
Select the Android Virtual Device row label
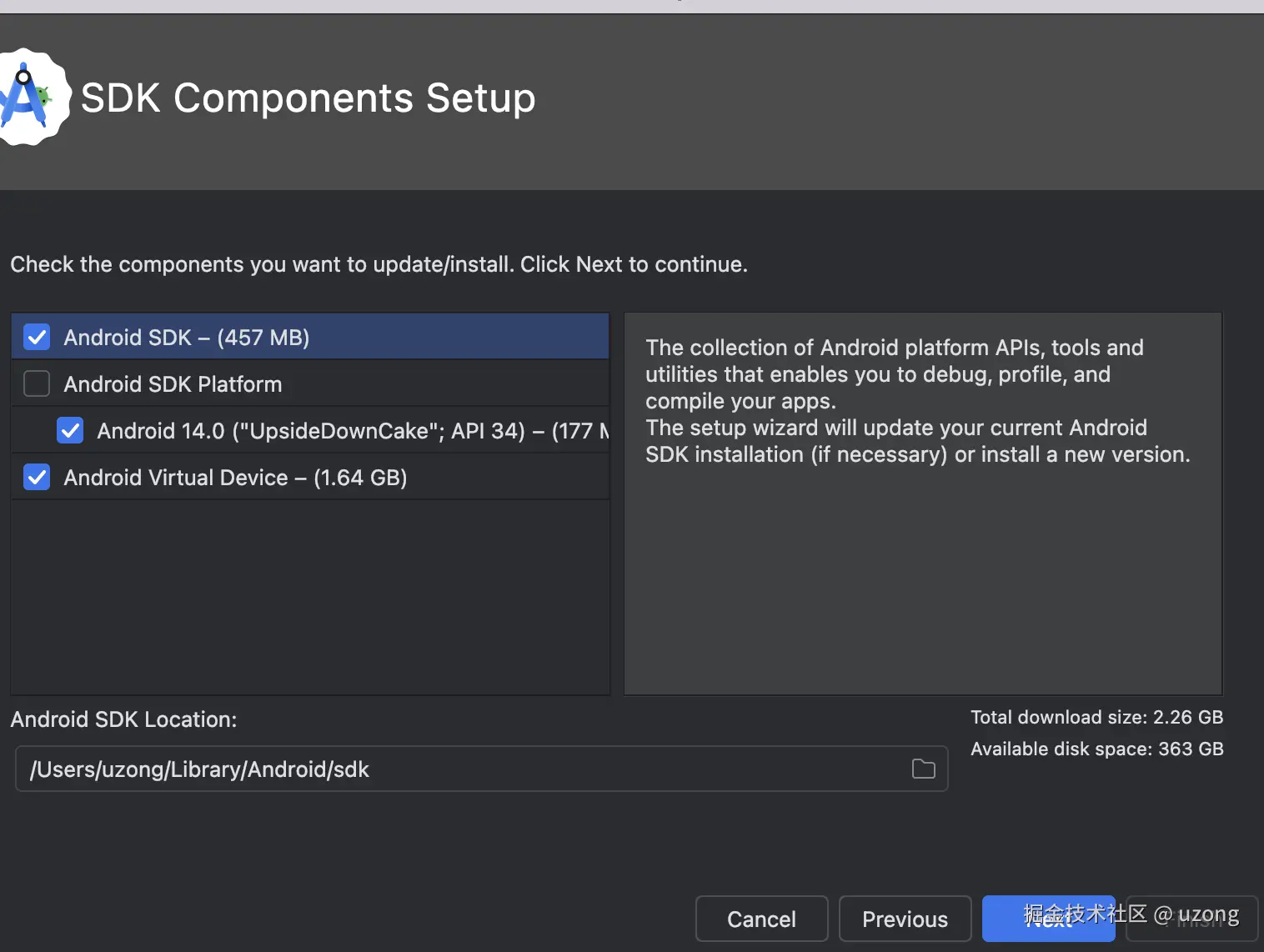235,478
